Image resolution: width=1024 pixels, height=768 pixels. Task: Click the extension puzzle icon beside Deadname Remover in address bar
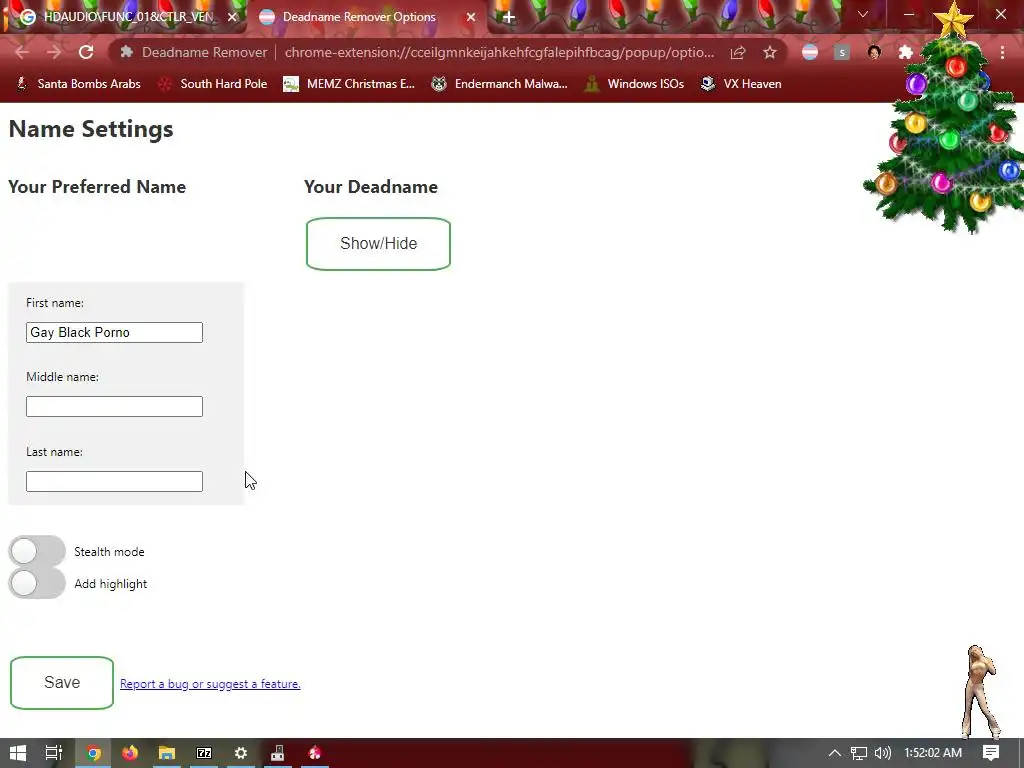[x=127, y=52]
